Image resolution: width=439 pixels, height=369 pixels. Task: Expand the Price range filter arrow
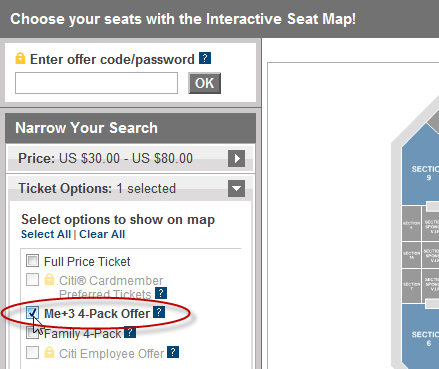(x=236, y=158)
